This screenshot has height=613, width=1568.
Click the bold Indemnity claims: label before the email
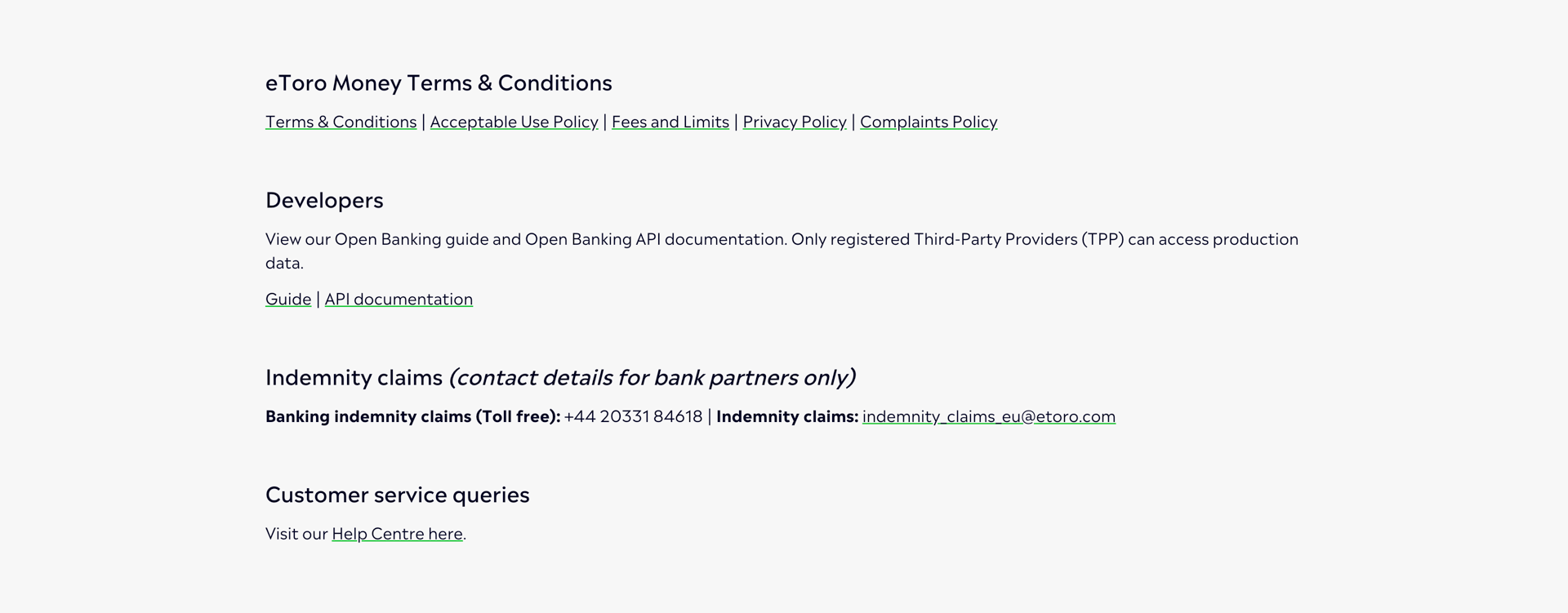coord(787,416)
